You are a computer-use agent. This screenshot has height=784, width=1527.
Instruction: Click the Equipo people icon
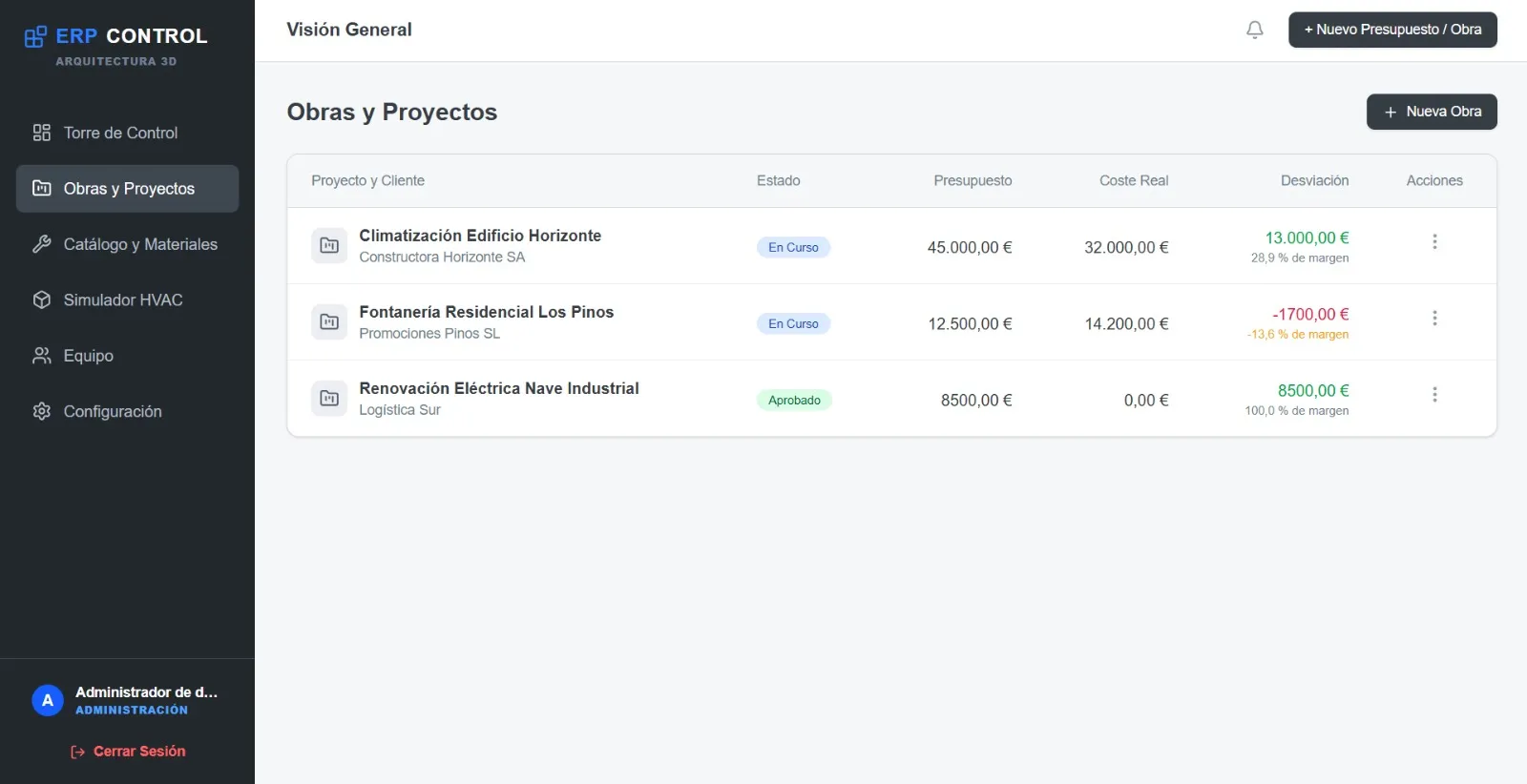pos(41,356)
